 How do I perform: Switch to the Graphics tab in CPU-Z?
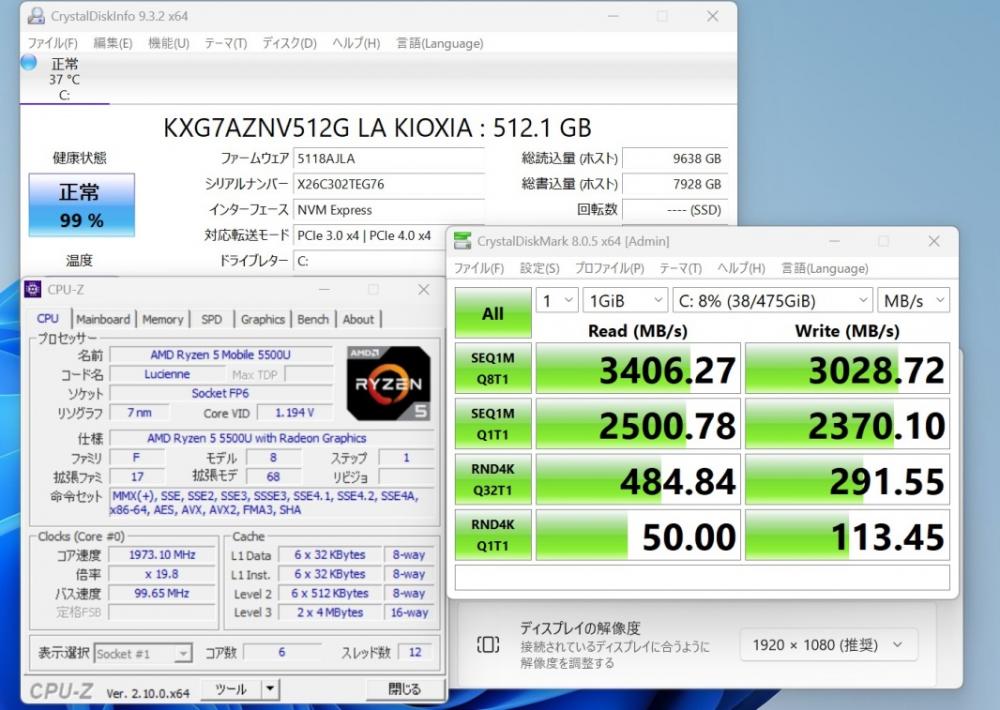263,319
